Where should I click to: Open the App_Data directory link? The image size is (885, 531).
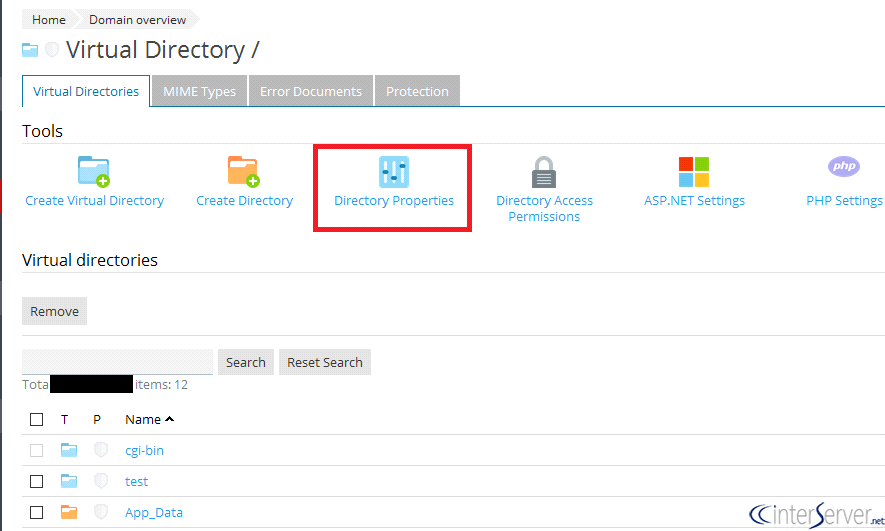pyautogui.click(x=154, y=512)
